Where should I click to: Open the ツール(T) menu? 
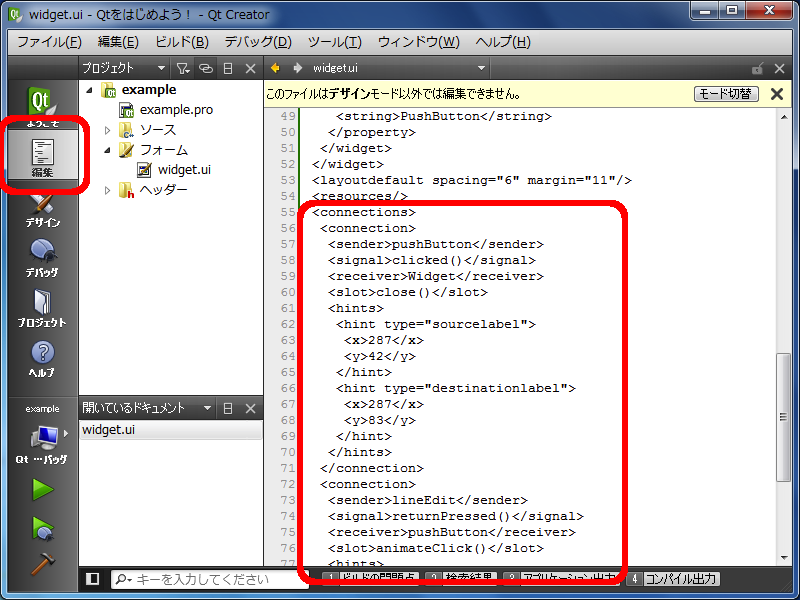(334, 42)
